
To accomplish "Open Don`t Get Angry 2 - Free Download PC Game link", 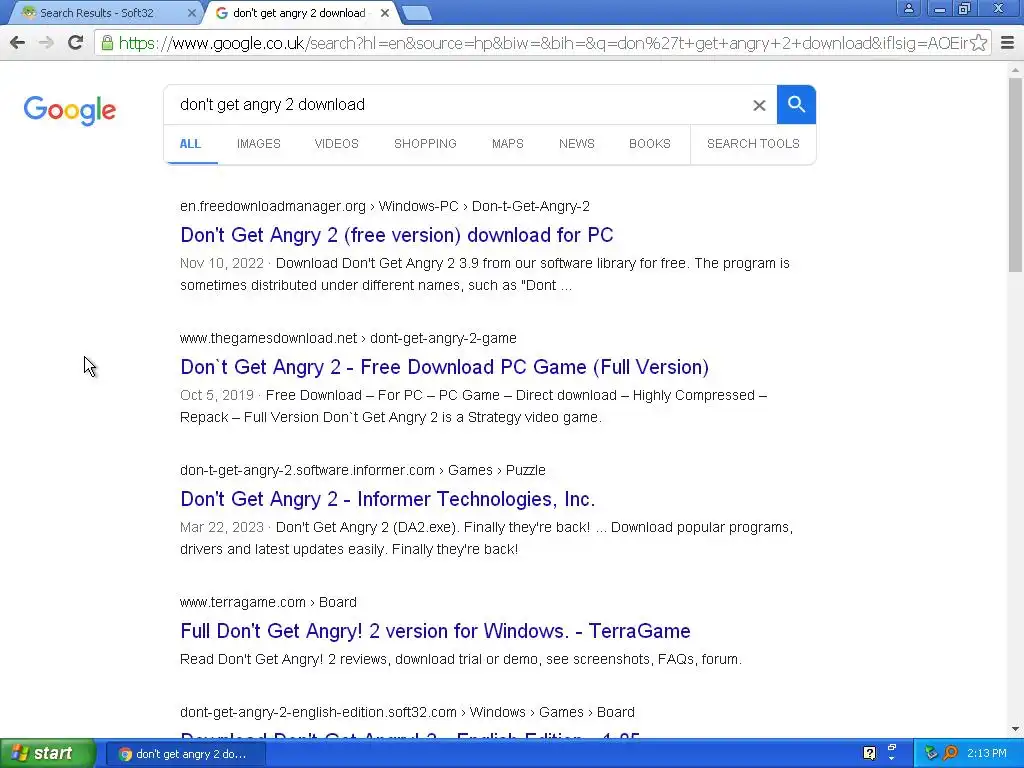I will 444,367.
